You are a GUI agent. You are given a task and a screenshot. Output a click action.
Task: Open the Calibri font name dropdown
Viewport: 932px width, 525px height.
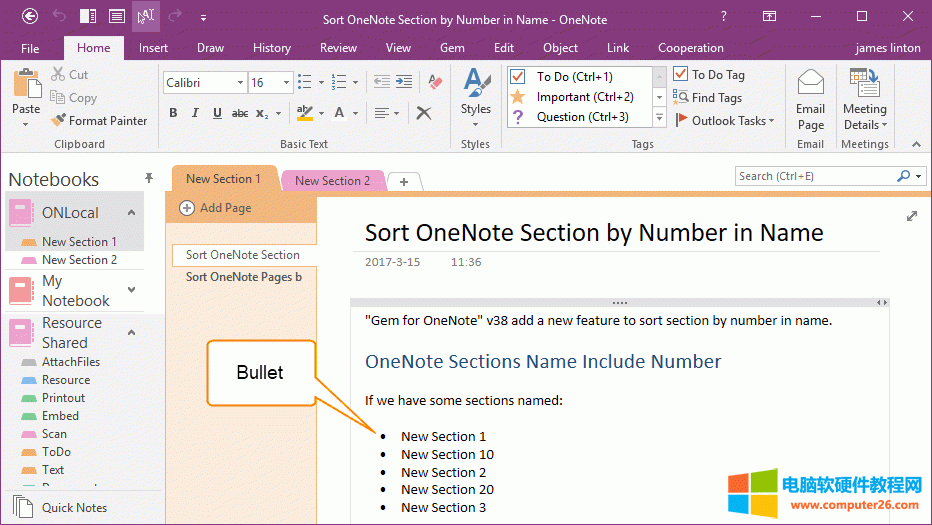240,83
